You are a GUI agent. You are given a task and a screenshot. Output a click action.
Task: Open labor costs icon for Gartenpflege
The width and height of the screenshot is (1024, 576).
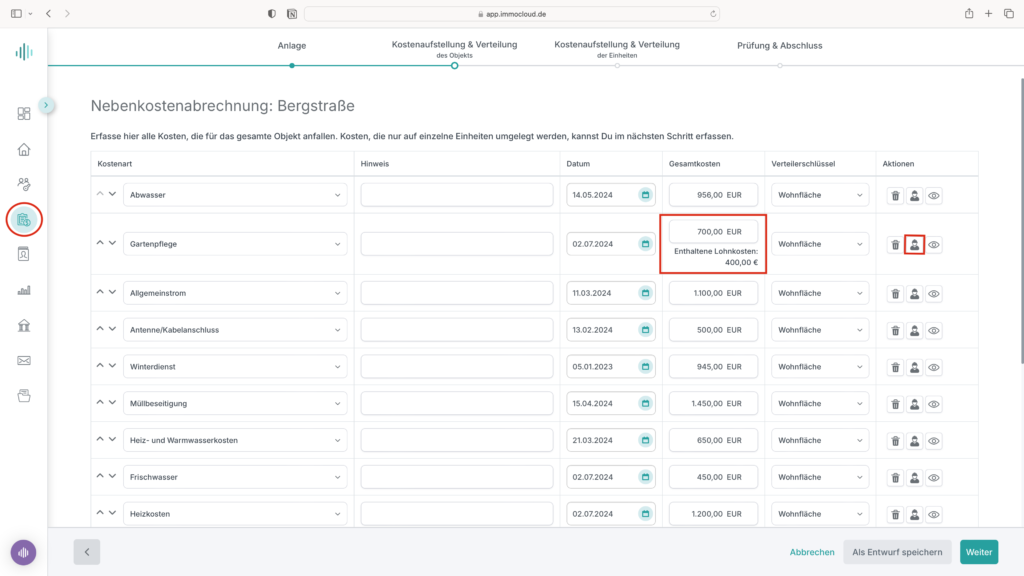click(x=914, y=245)
